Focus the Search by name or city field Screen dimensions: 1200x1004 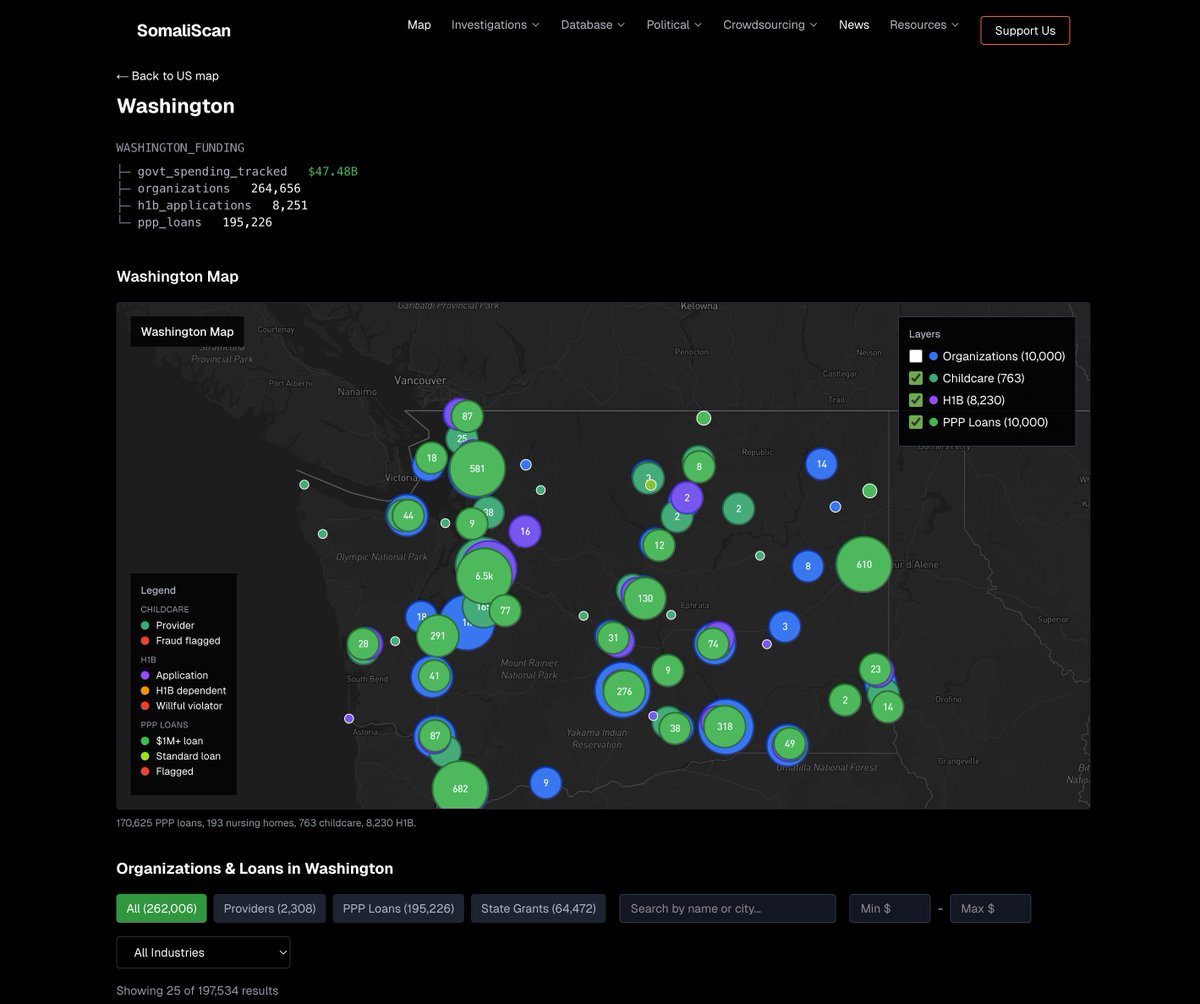[x=727, y=908]
